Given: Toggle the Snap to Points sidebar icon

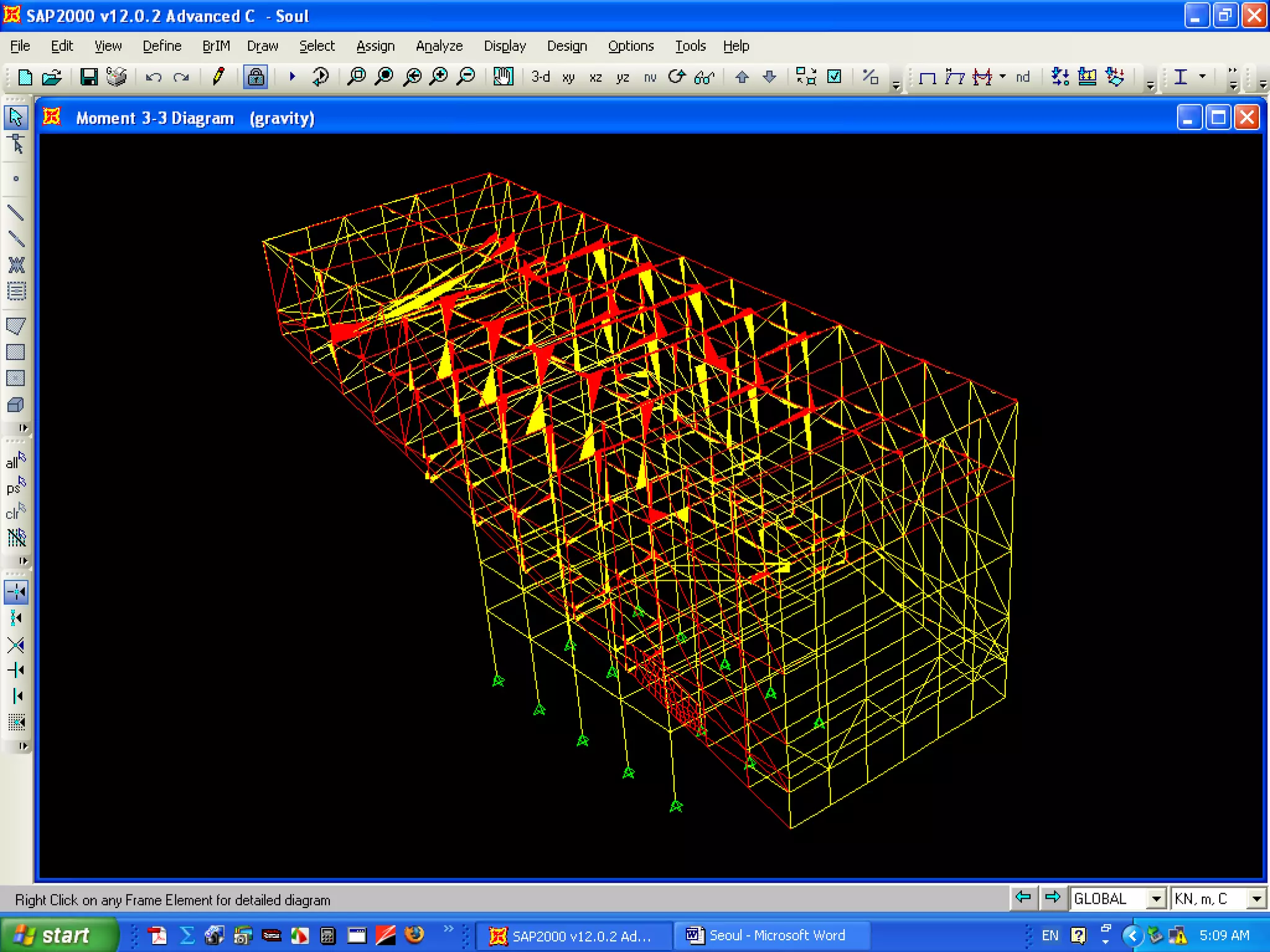Looking at the screenshot, I should (x=16, y=592).
